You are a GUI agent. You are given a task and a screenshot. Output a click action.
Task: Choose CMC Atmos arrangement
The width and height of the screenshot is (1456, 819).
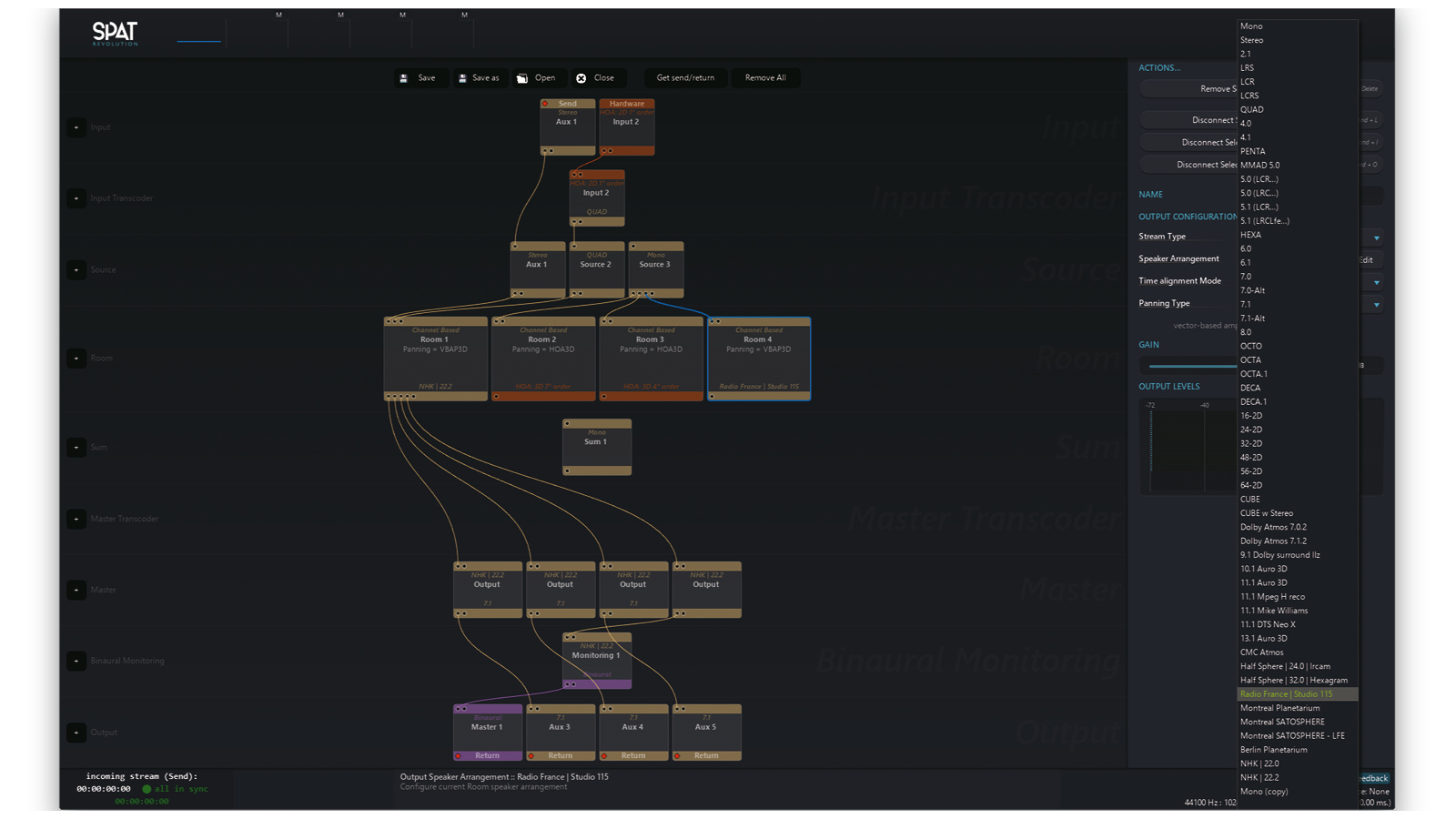pos(1297,652)
